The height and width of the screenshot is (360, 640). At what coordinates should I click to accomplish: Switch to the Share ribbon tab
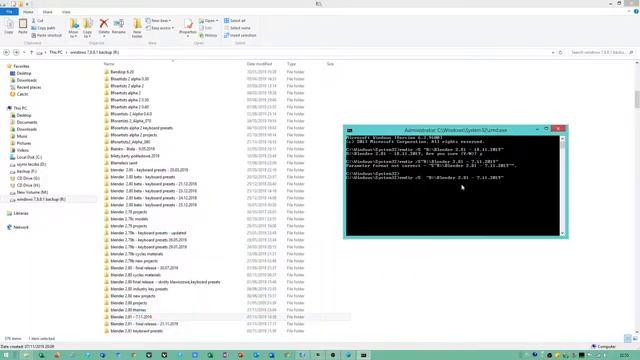tap(47, 12)
